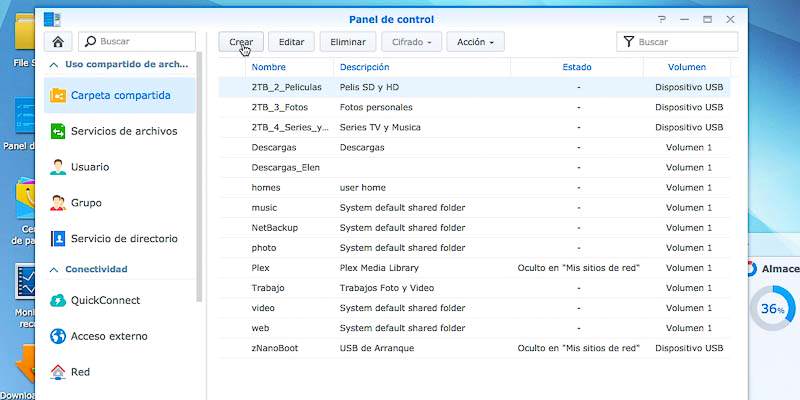Click the Usuario person icon
Viewport: 800px width, 400px height.
[58, 167]
